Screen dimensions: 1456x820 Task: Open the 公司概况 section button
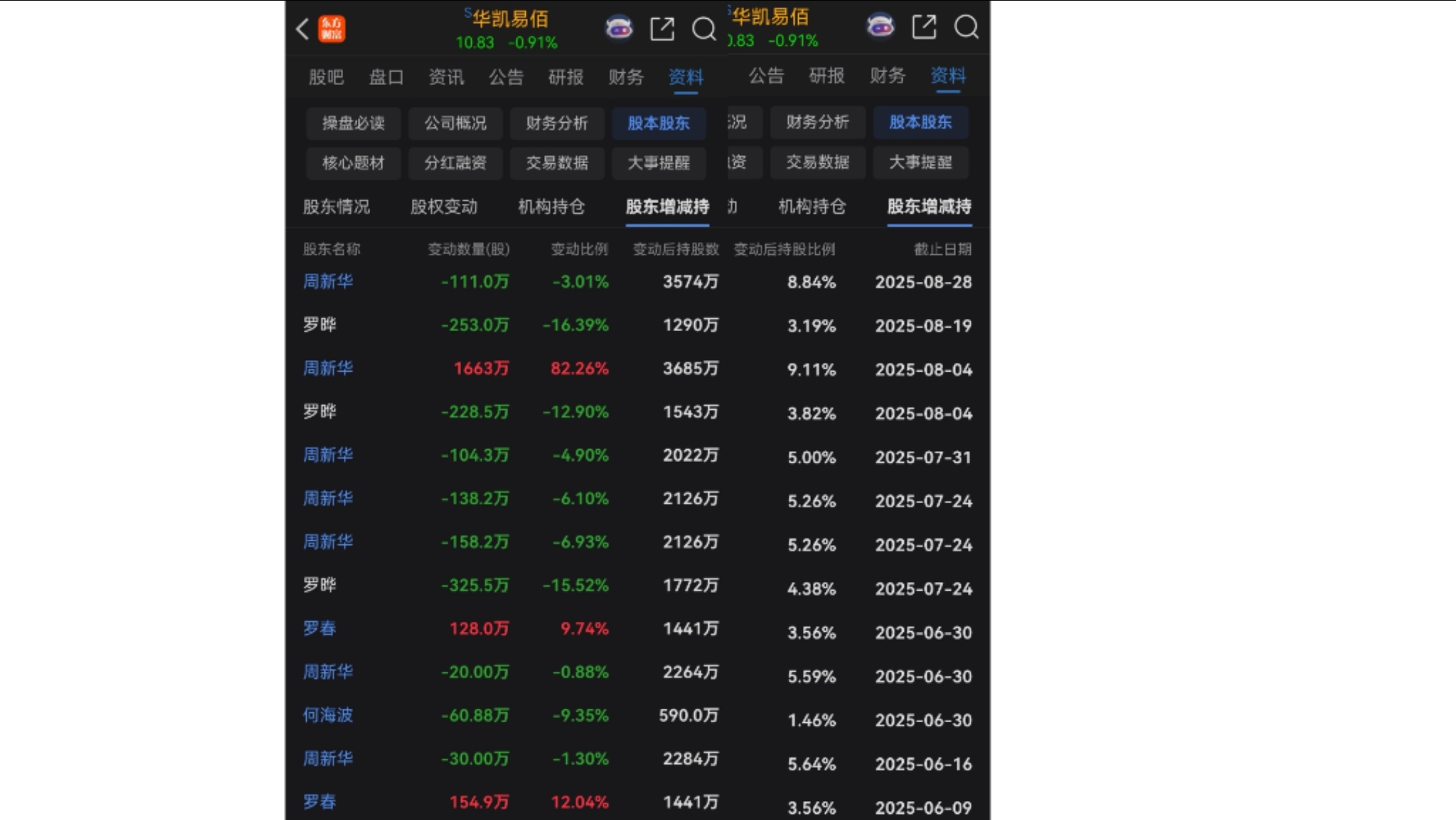pos(455,123)
